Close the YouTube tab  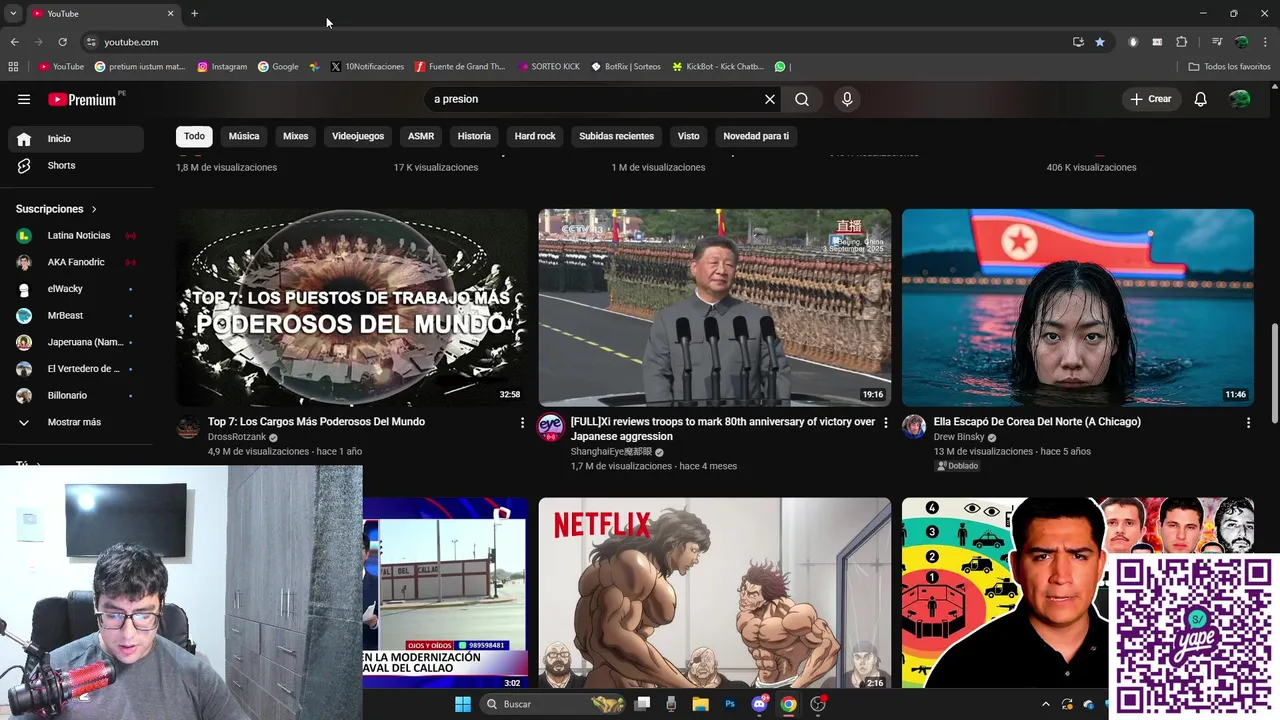pyautogui.click(x=170, y=13)
